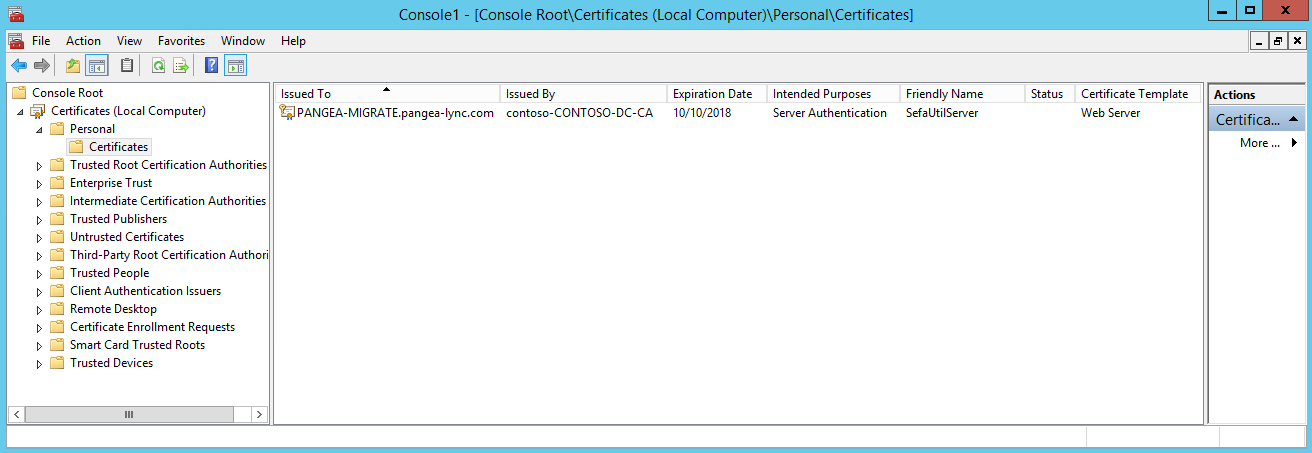Toggle the Show/Hide Action Pane icon

tap(236, 66)
